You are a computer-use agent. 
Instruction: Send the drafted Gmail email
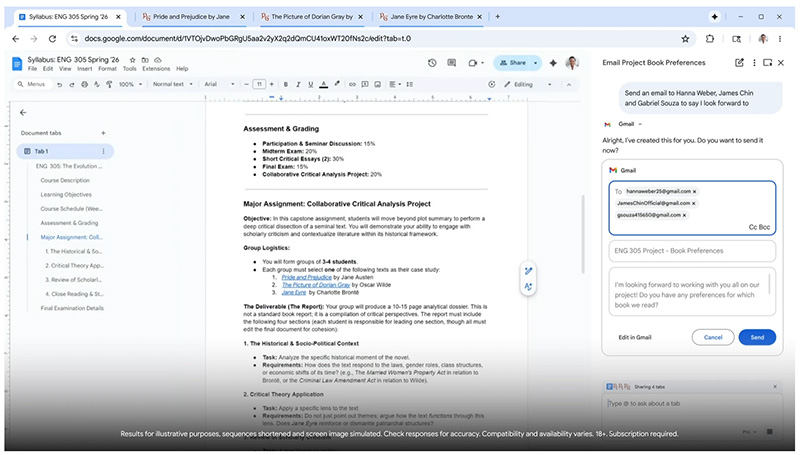coord(756,338)
